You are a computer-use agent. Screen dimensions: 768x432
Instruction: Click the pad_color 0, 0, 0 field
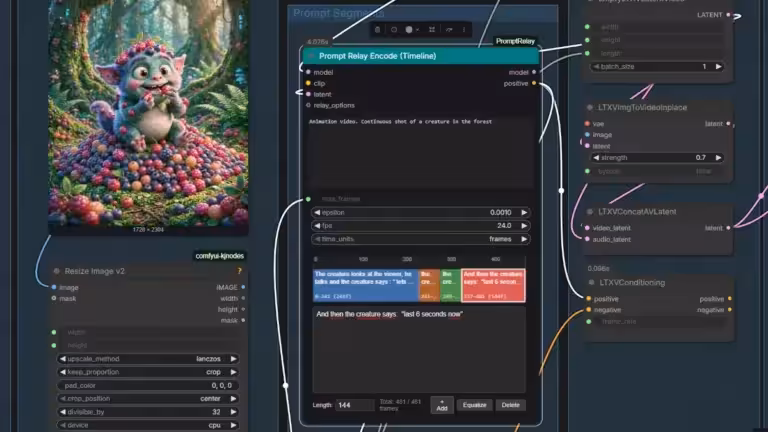click(x=148, y=385)
